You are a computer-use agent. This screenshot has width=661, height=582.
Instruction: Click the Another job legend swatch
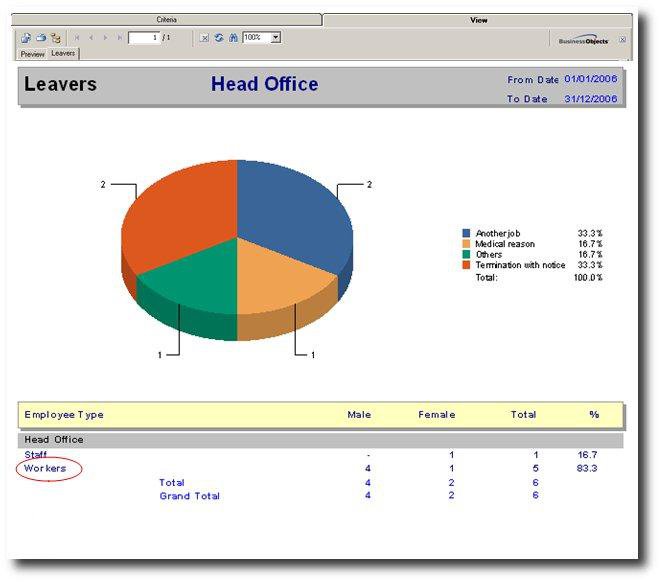click(x=466, y=233)
